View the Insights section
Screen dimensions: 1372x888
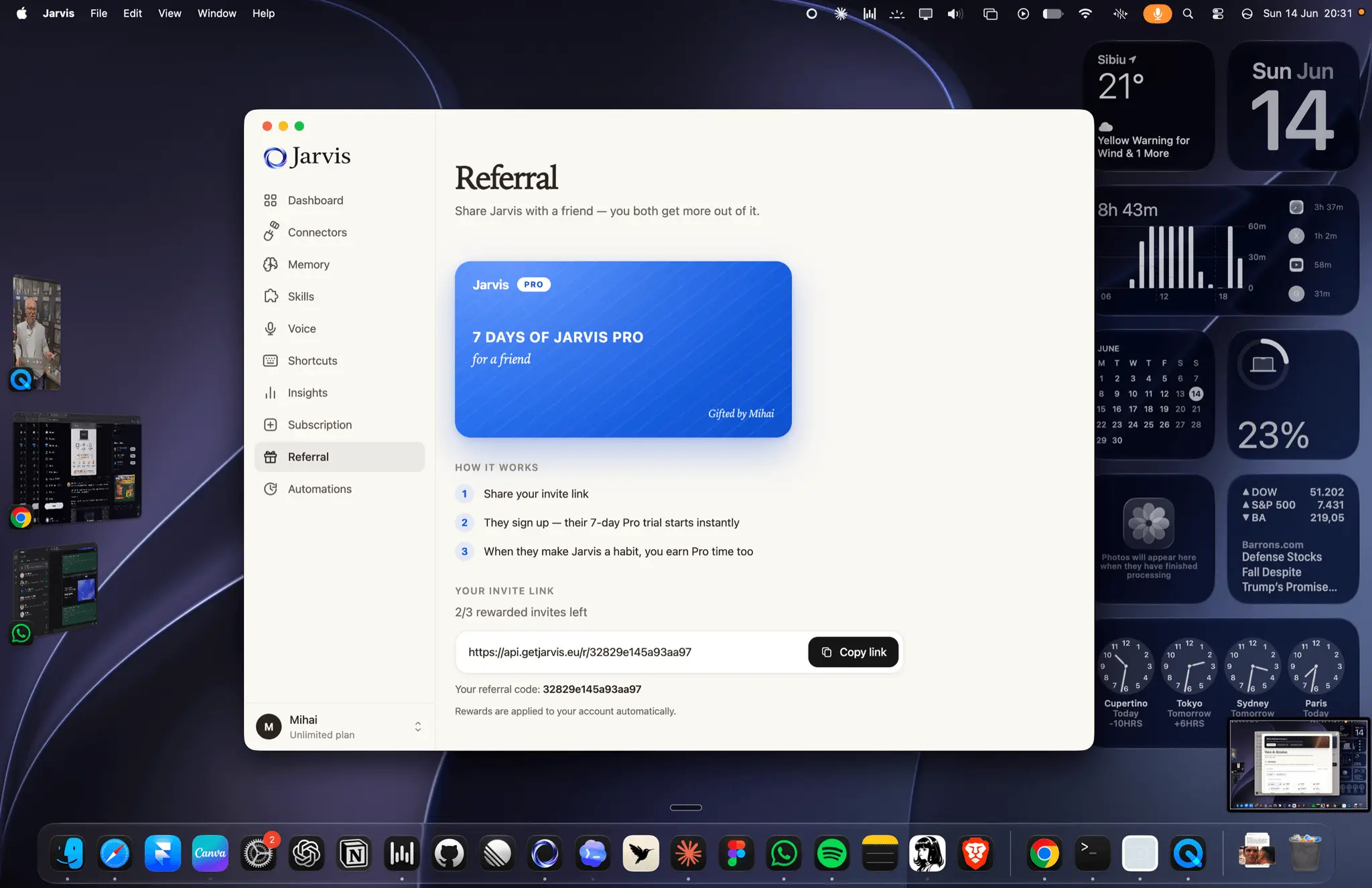tap(339, 393)
